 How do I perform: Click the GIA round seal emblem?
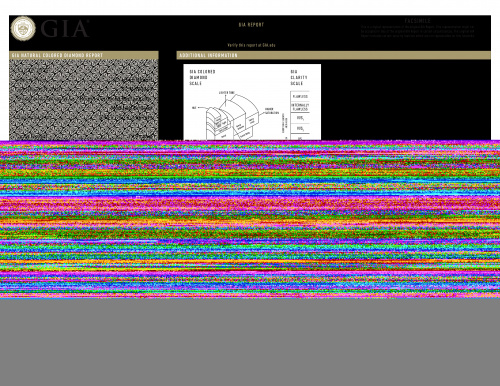[23, 29]
